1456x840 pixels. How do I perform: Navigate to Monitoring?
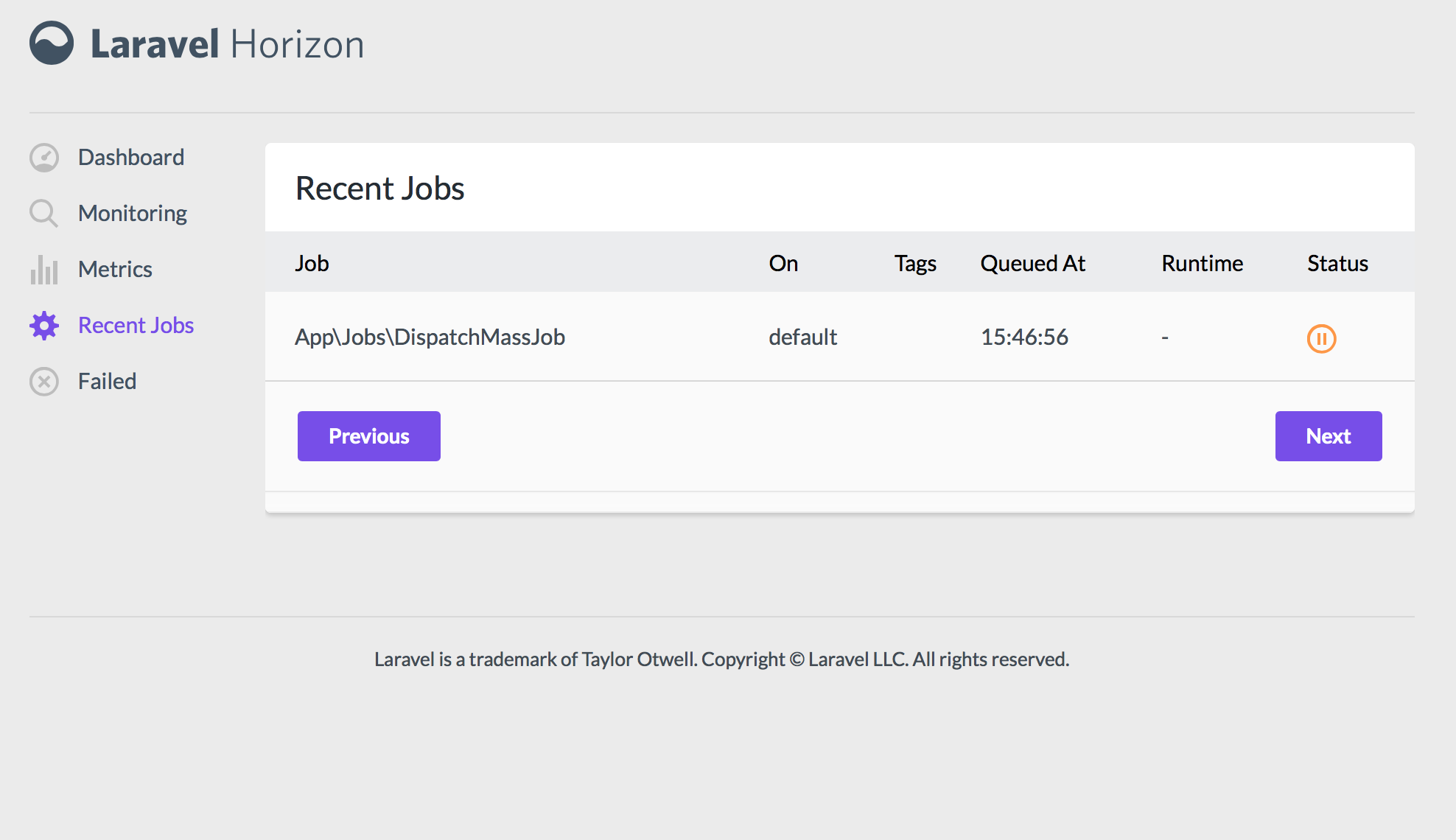[132, 213]
